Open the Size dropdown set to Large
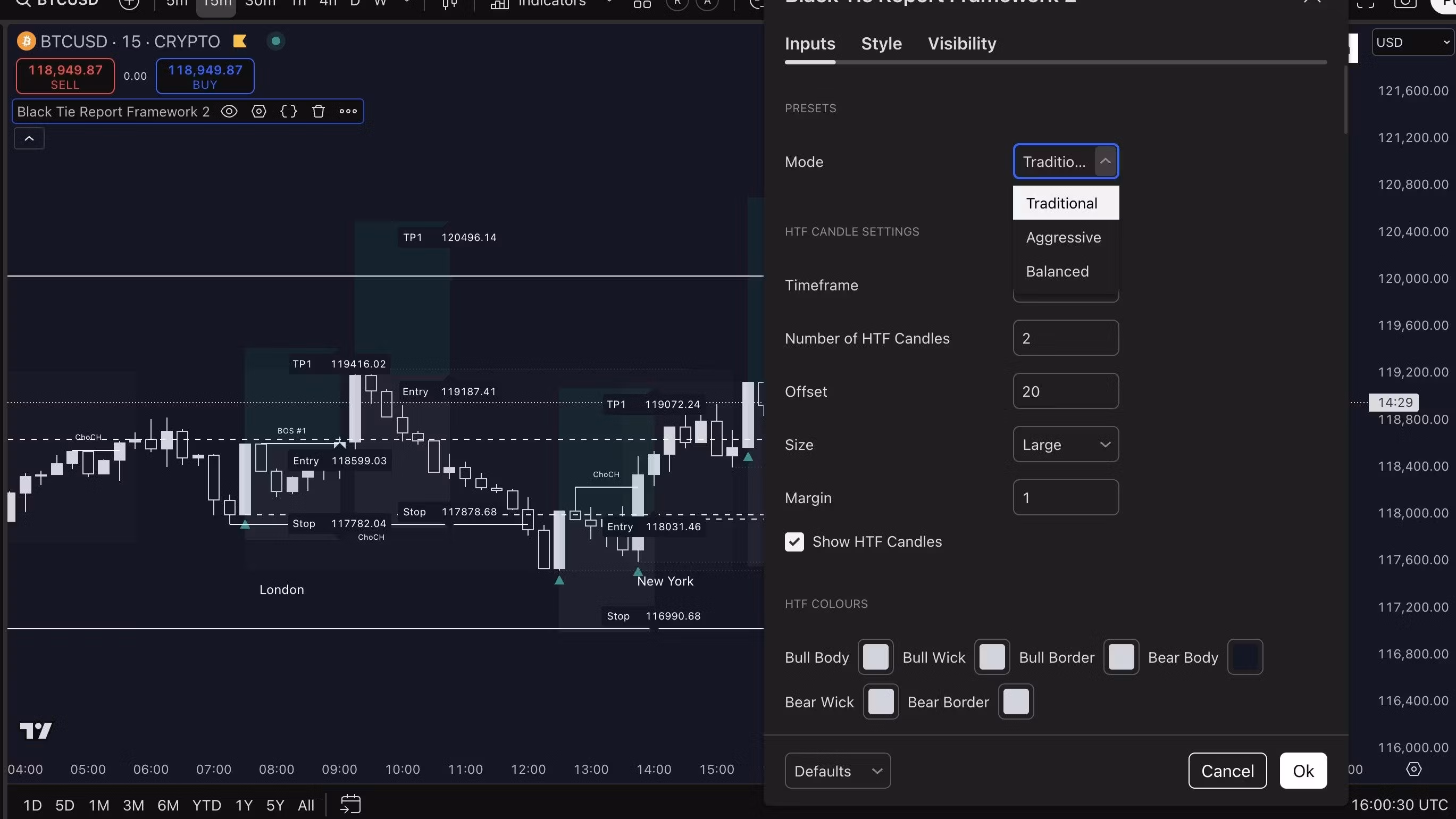The image size is (1456, 819). [x=1066, y=444]
